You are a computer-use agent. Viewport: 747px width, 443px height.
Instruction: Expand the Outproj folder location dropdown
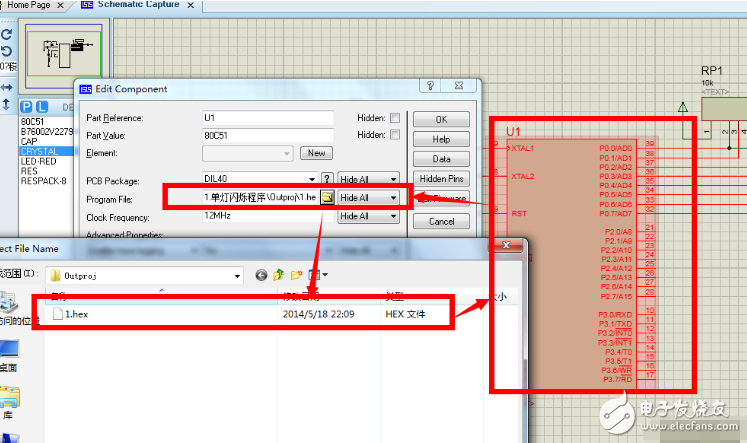click(237, 275)
